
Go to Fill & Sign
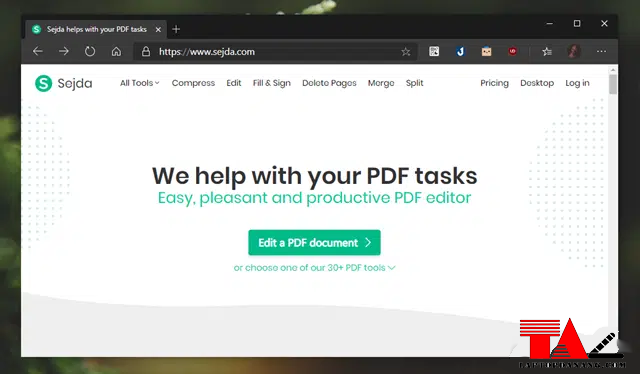click(271, 83)
